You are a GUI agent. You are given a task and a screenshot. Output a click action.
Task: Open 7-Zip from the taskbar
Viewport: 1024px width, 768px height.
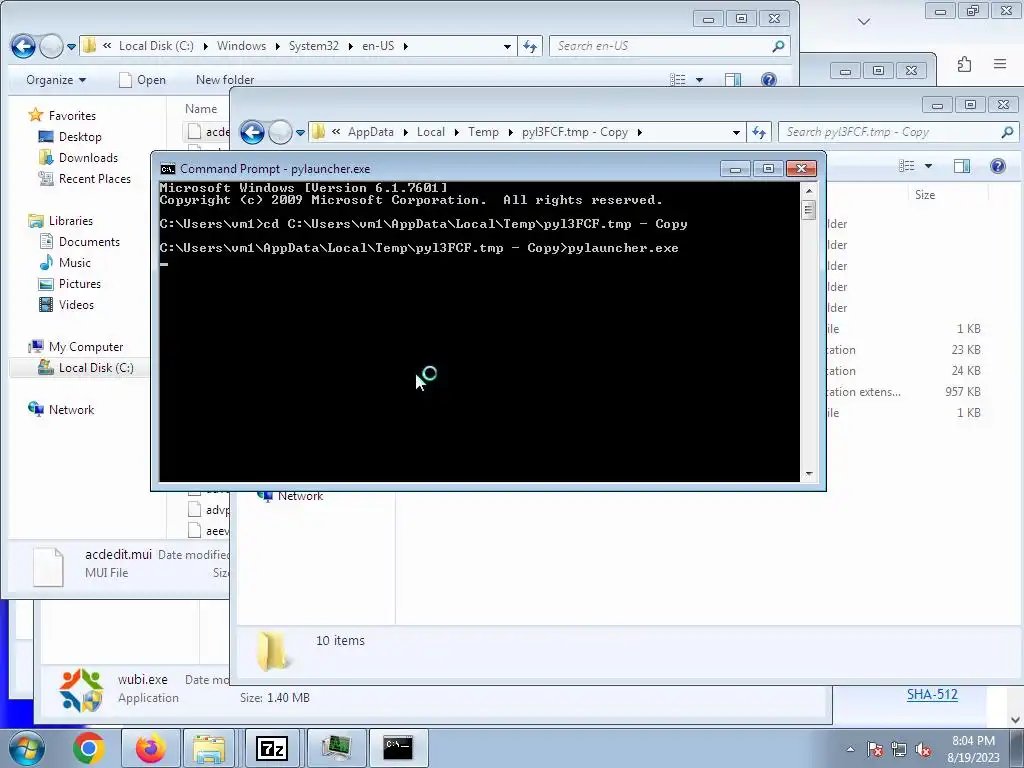click(272, 748)
